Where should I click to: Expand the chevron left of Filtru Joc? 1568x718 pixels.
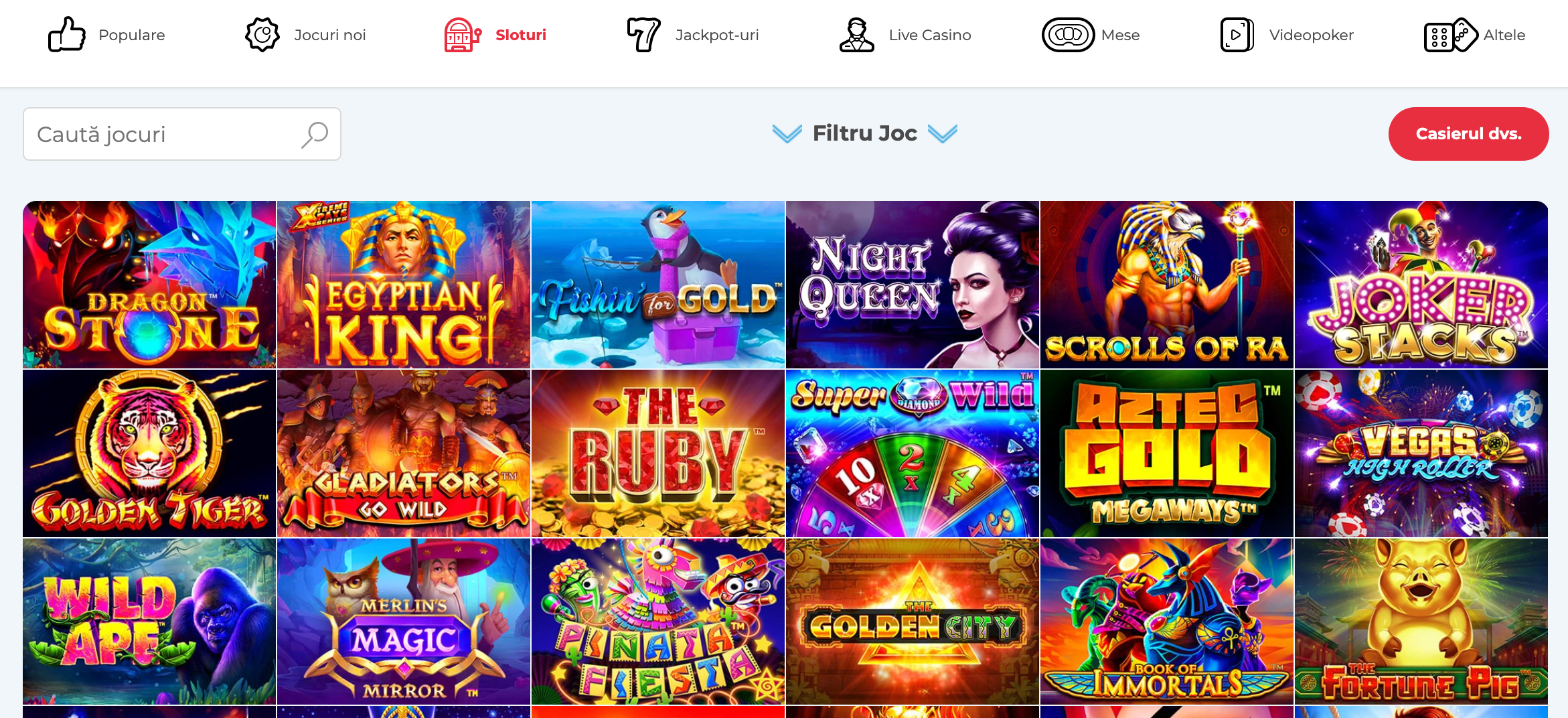(787, 133)
